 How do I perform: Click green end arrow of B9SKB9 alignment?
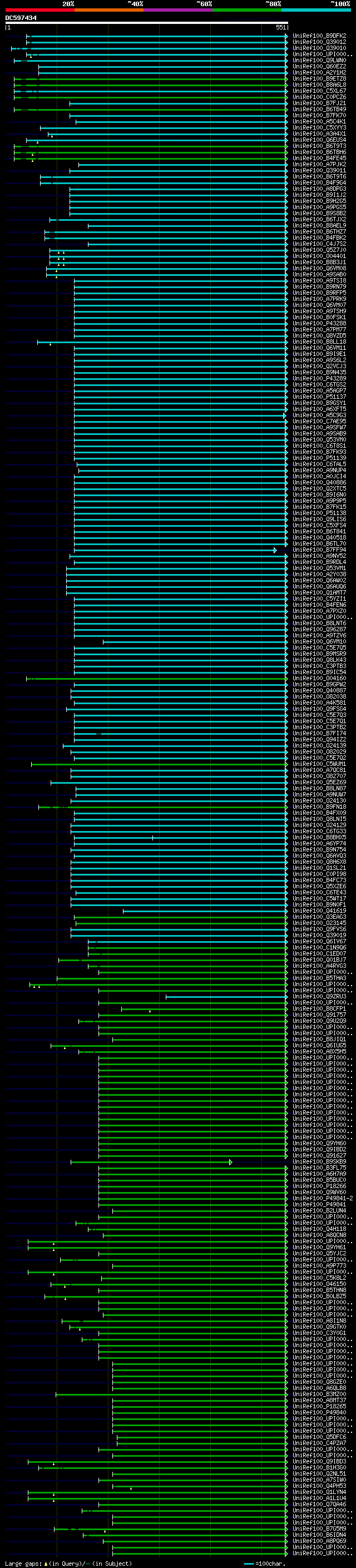point(231,1162)
